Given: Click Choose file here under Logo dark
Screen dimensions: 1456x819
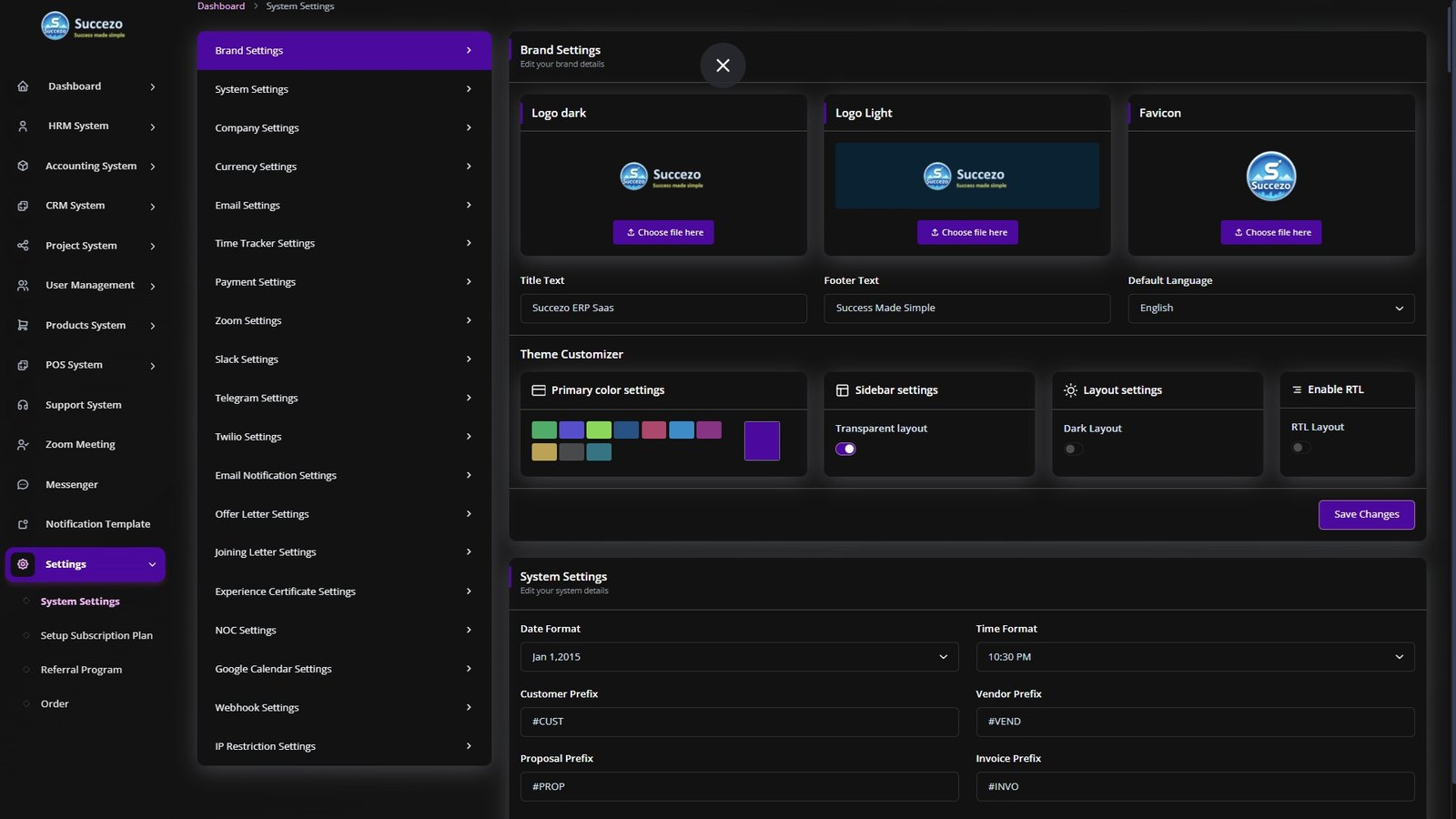Looking at the screenshot, I should (663, 232).
